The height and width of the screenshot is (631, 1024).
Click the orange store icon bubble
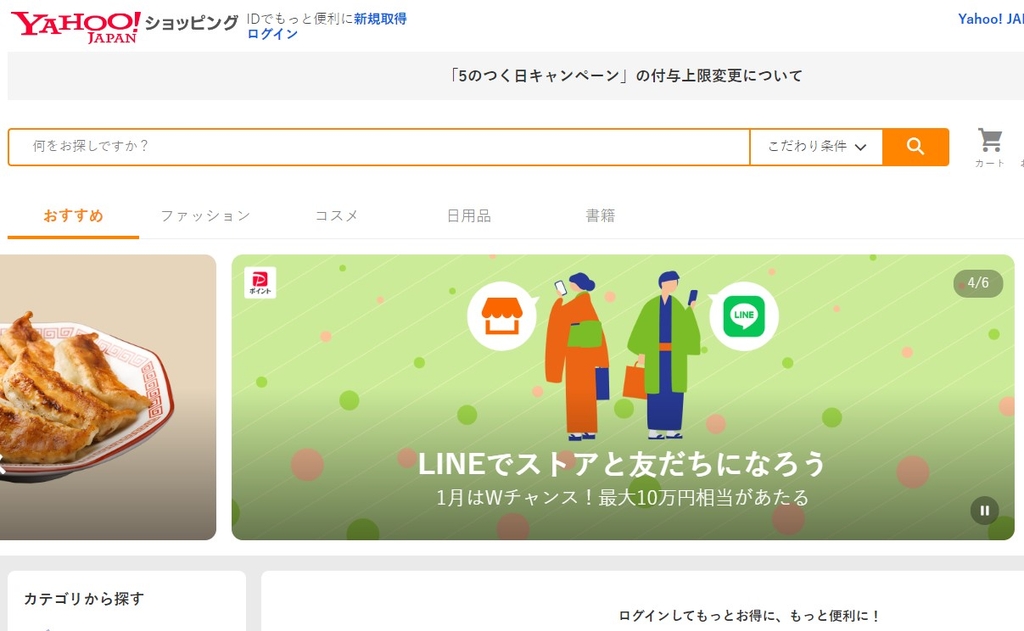pos(501,316)
